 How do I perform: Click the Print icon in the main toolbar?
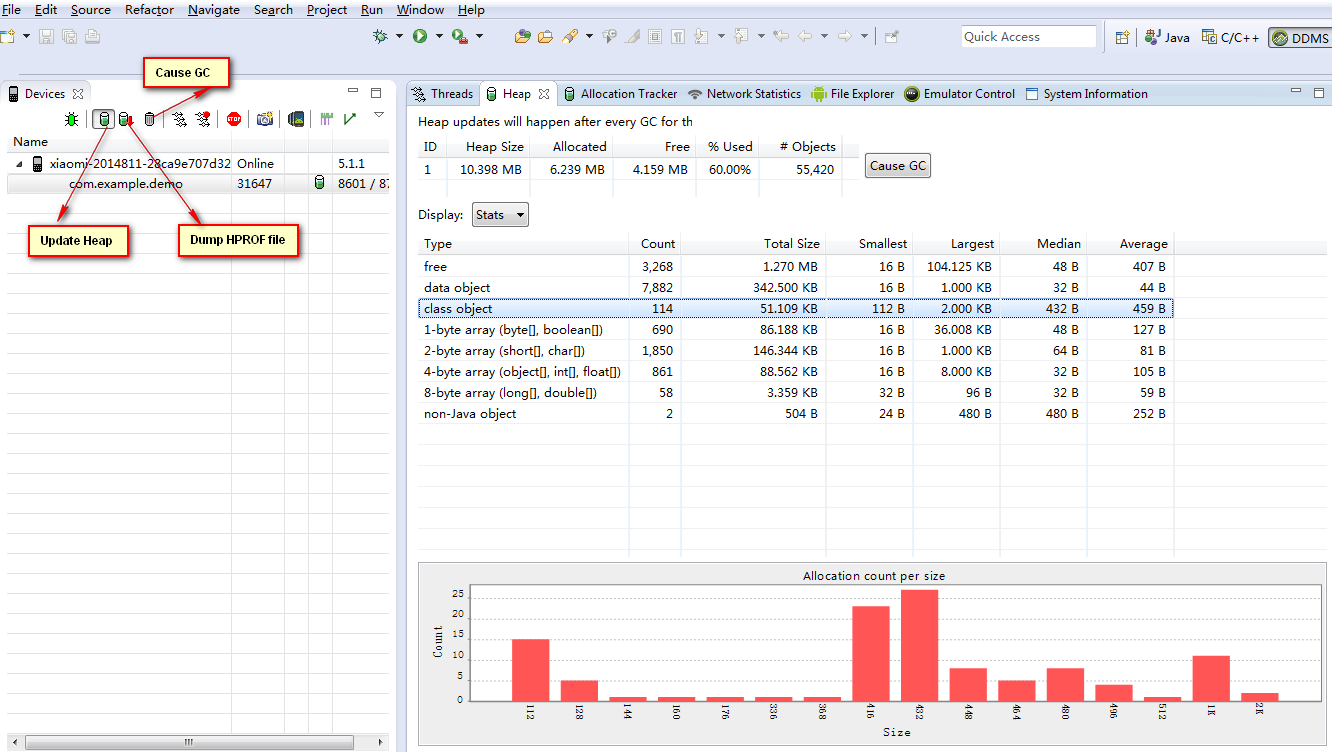coord(92,36)
